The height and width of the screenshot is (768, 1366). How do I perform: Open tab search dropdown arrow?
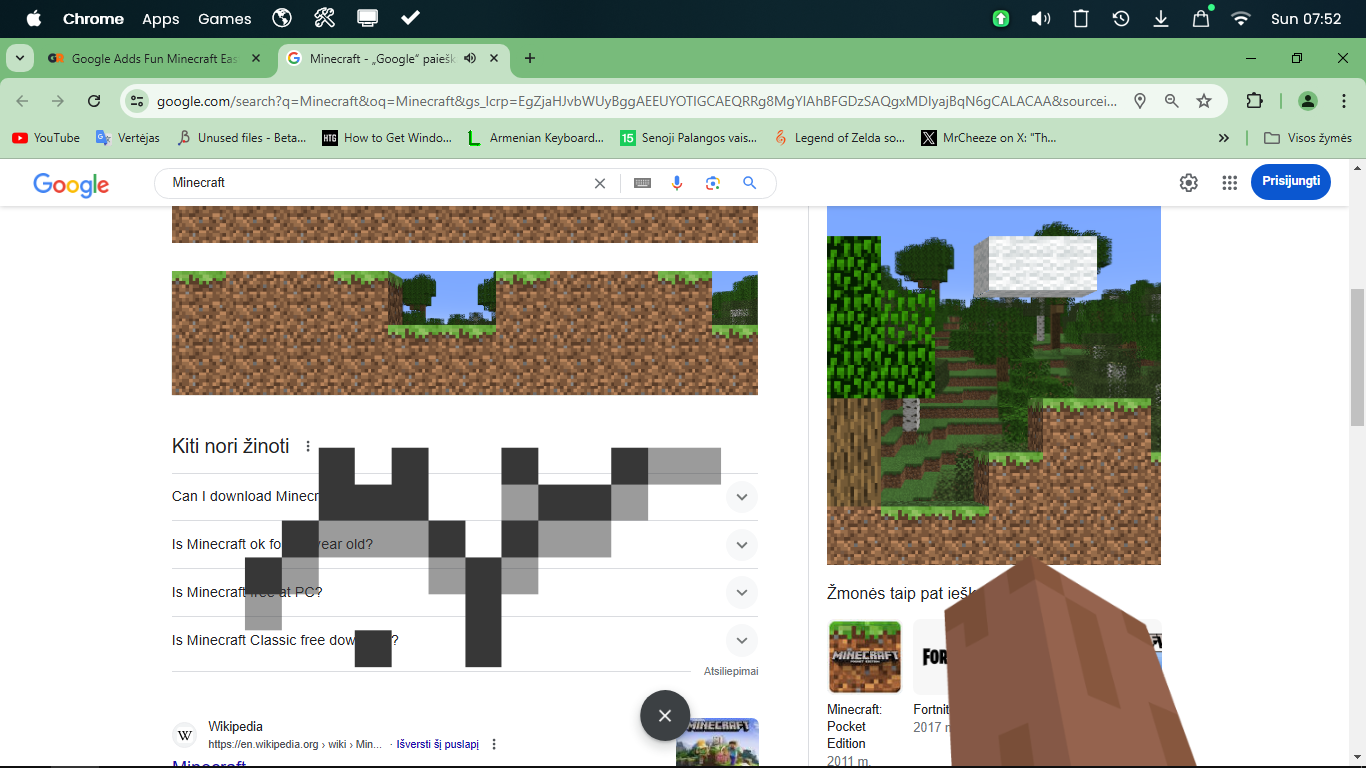pyautogui.click(x=19, y=58)
